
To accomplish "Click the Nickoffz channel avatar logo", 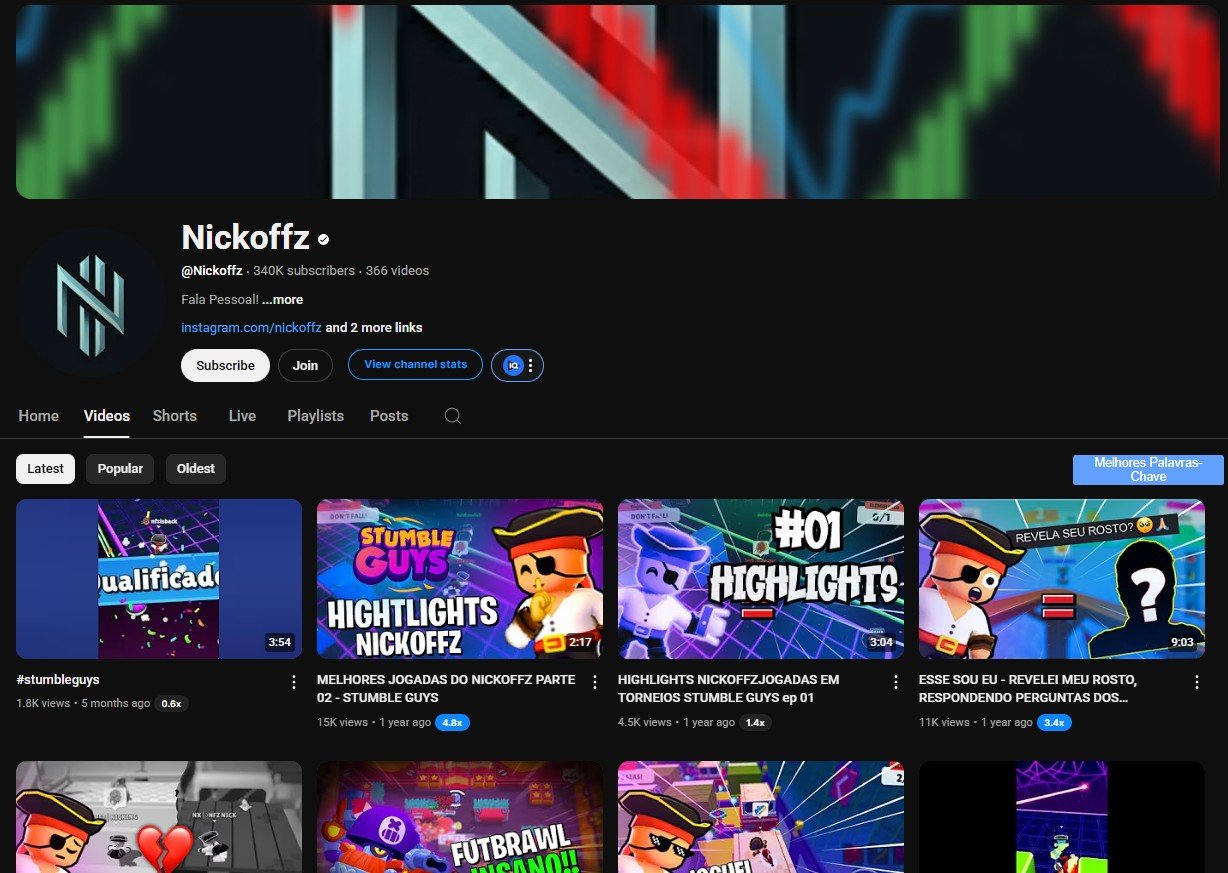I will click(90, 302).
